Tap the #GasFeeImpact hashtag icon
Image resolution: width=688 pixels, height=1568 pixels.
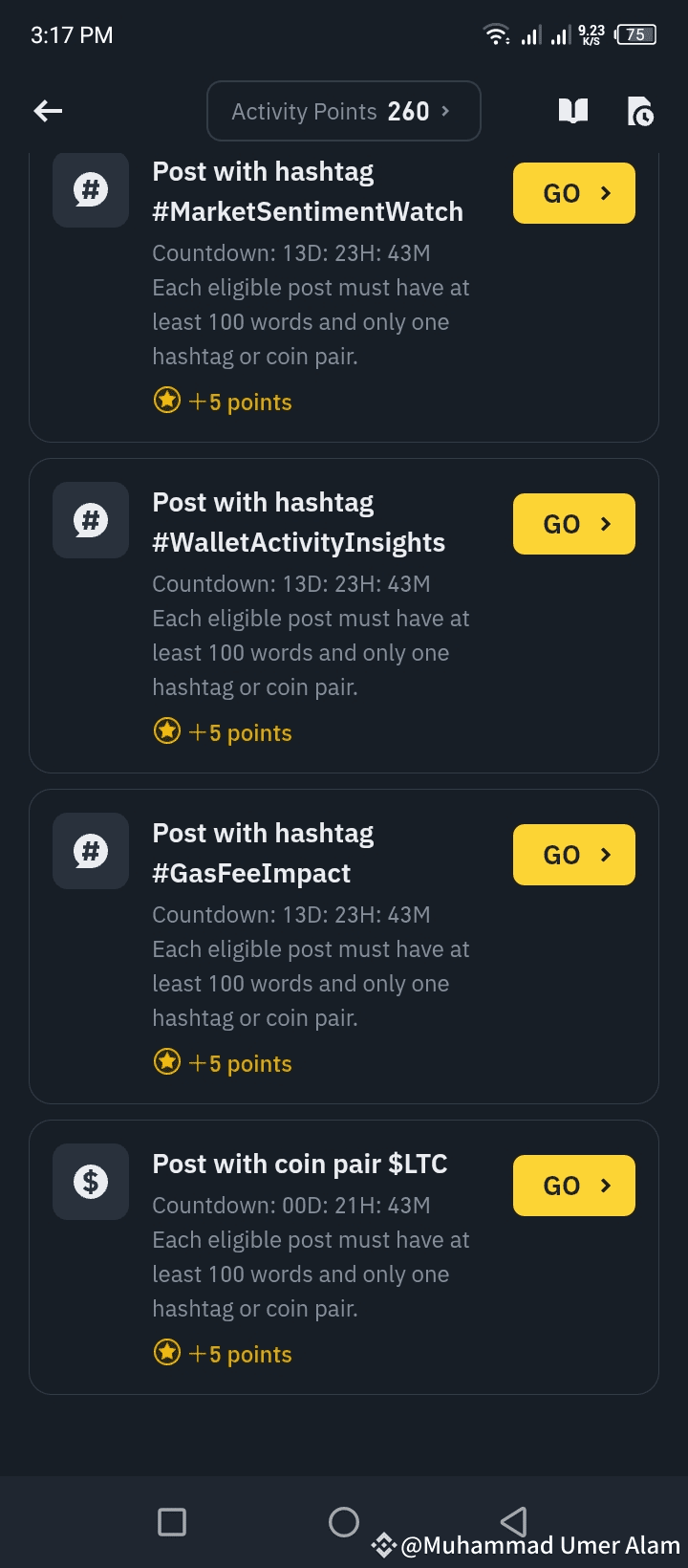[91, 851]
